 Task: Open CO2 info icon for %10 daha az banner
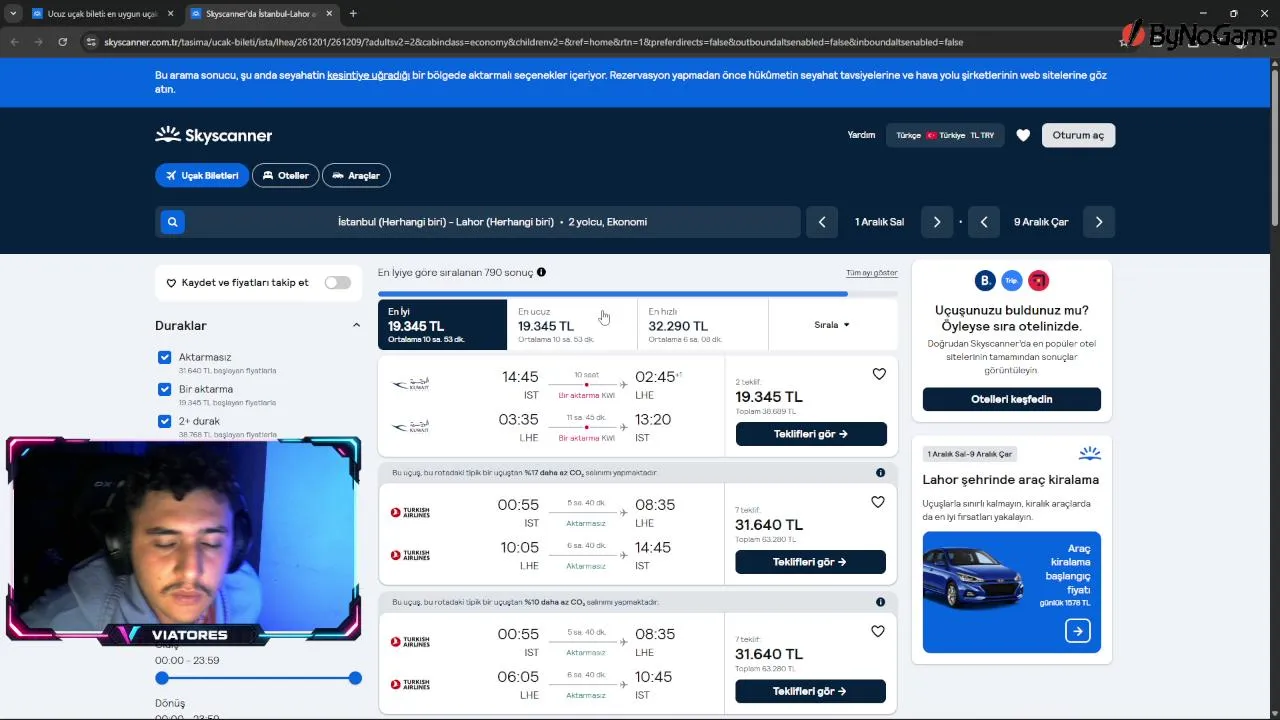(x=880, y=602)
